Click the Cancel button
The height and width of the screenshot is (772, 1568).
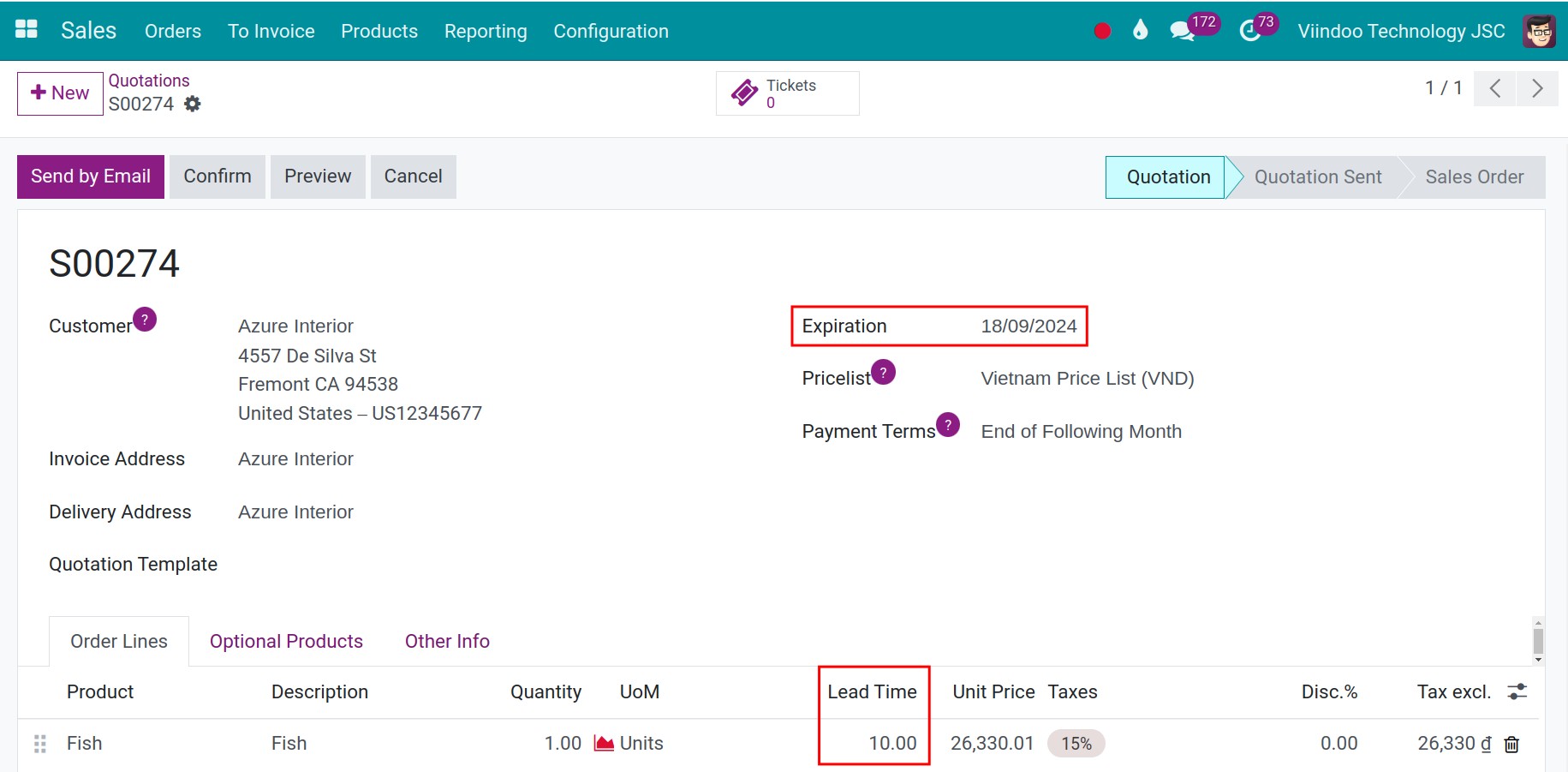[413, 177]
